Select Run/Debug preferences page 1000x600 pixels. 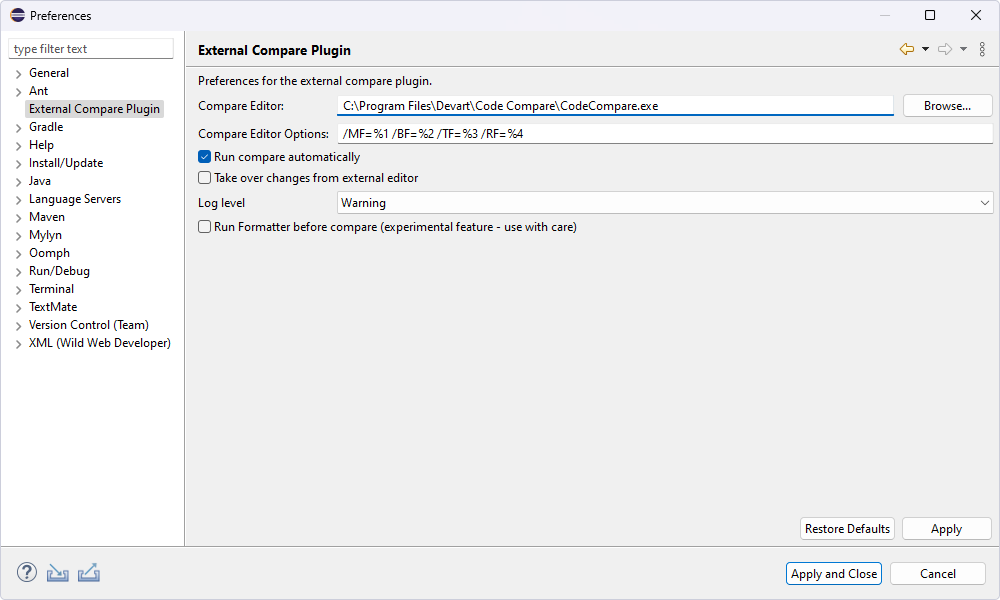59,271
